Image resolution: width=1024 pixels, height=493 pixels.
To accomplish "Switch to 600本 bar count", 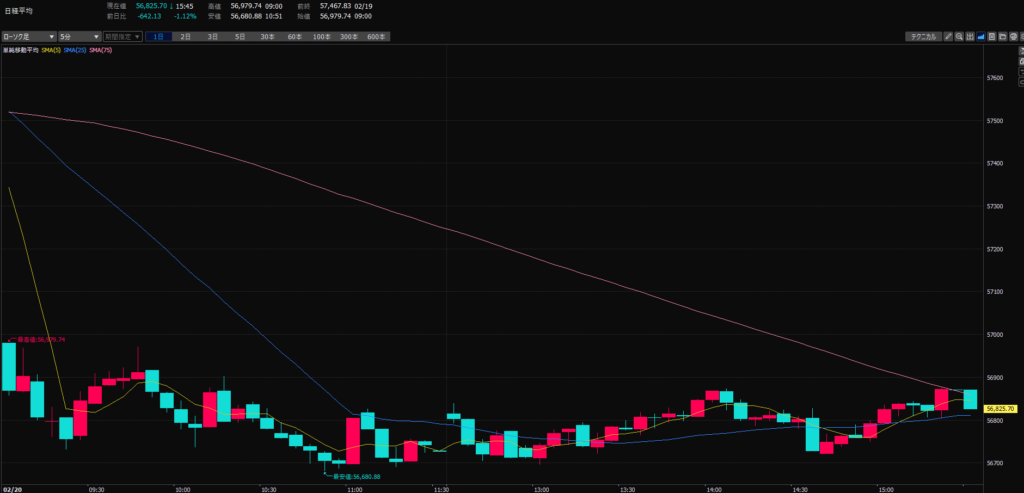I will coord(375,37).
